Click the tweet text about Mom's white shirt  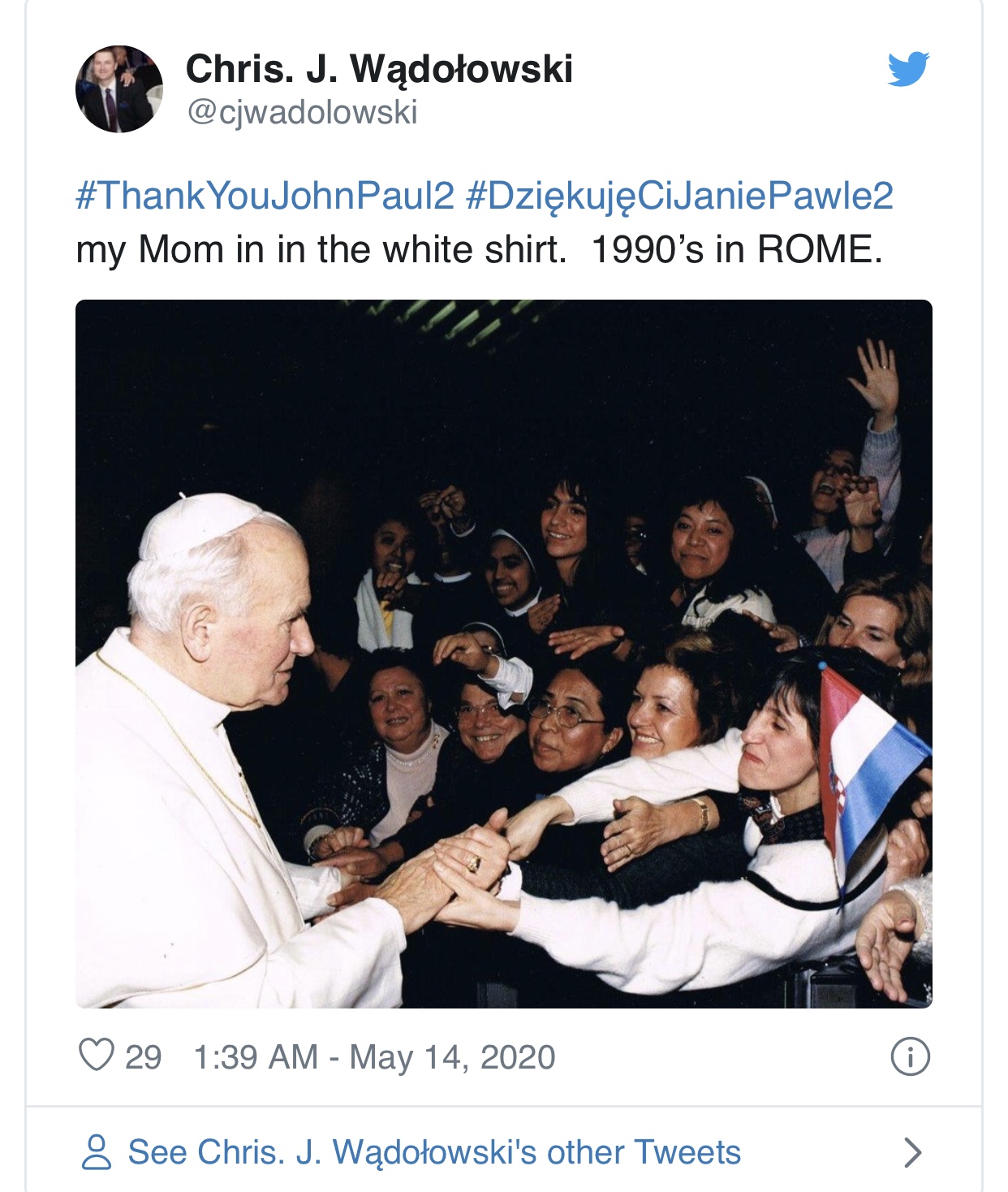point(321,250)
